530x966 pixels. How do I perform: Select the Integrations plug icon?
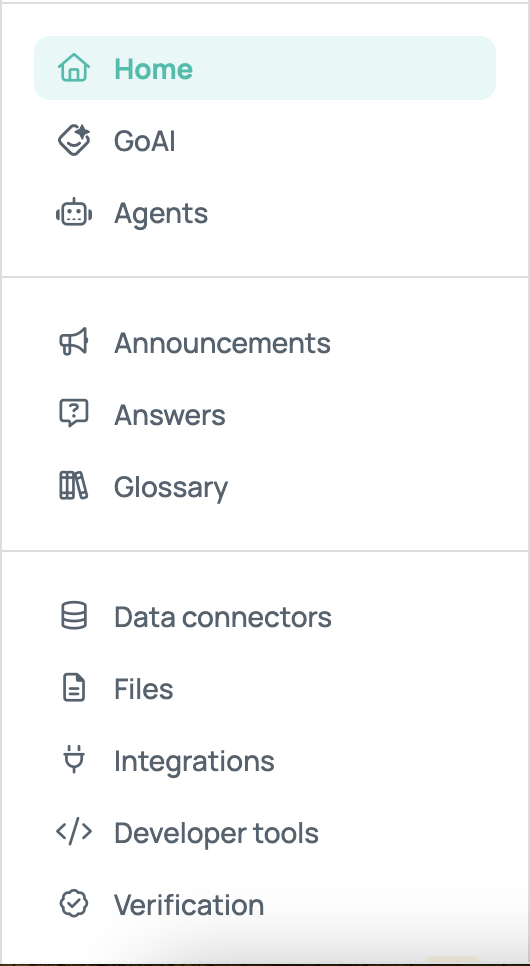tap(74, 759)
